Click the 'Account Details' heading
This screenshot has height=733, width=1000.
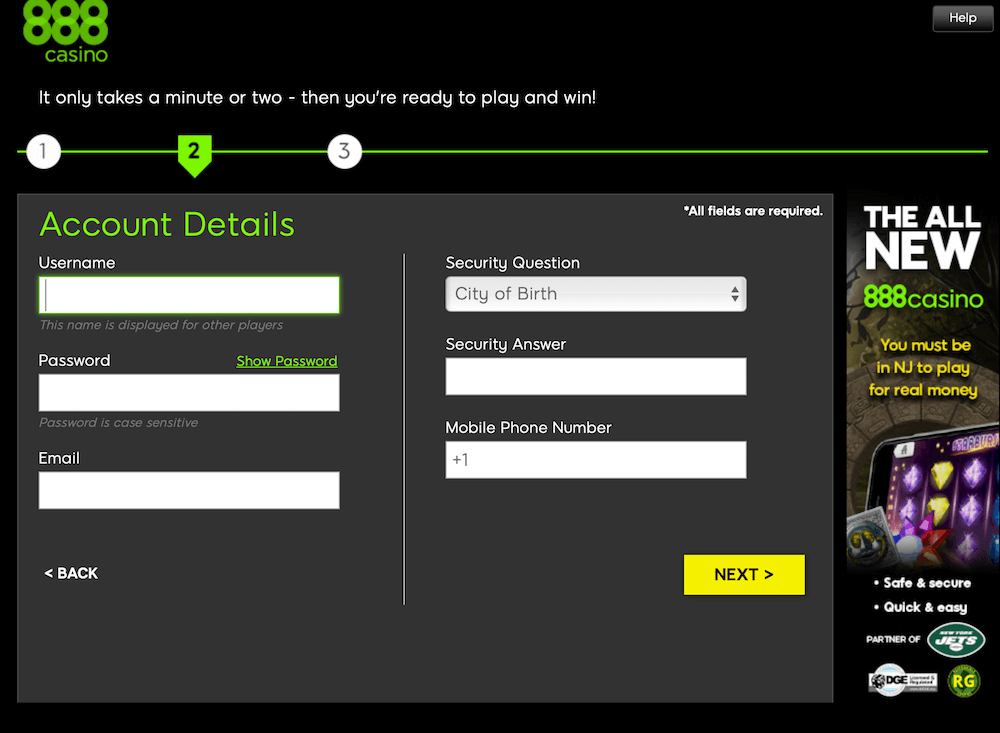[167, 225]
